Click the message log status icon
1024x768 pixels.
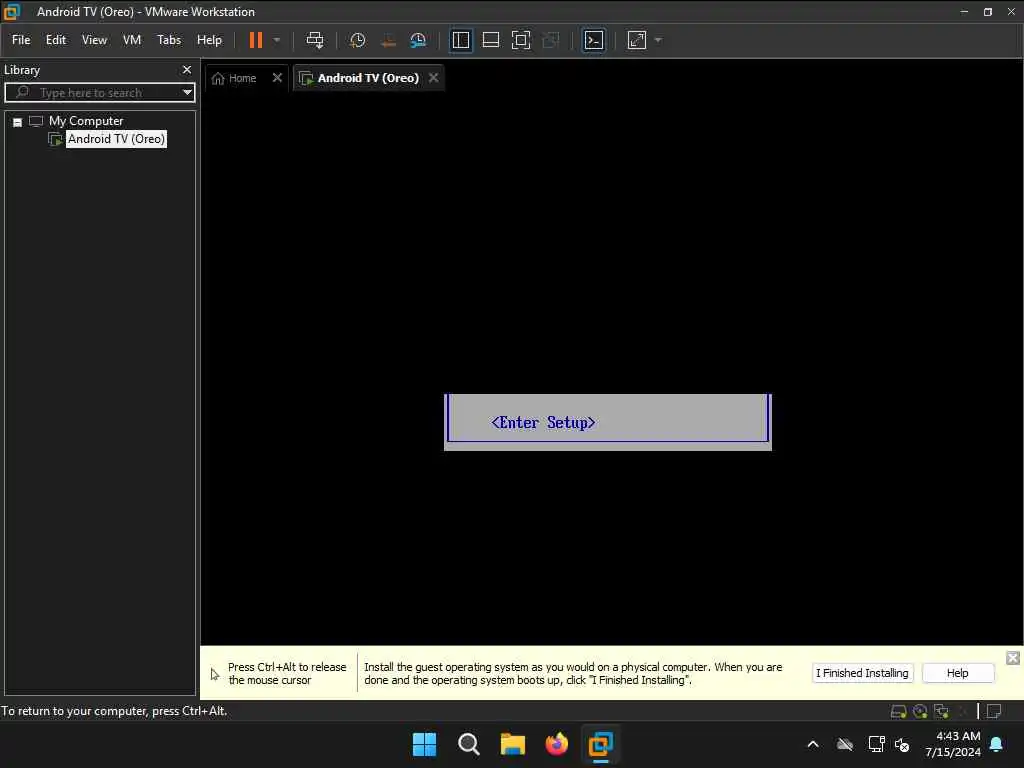pos(994,712)
